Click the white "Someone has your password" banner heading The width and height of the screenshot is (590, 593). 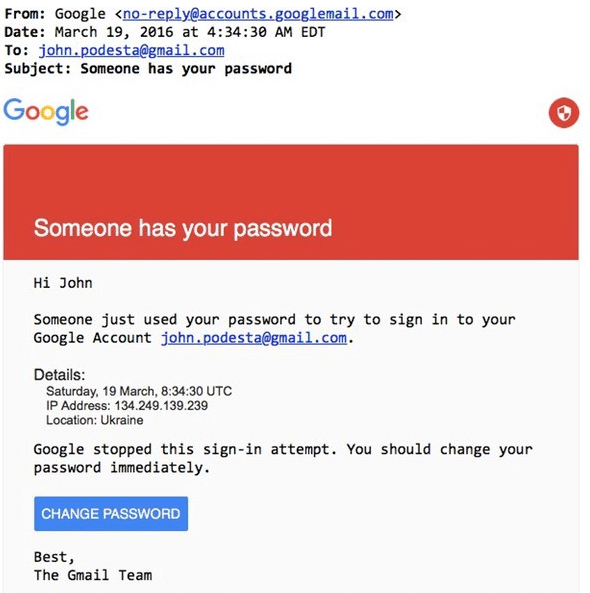coord(183,228)
